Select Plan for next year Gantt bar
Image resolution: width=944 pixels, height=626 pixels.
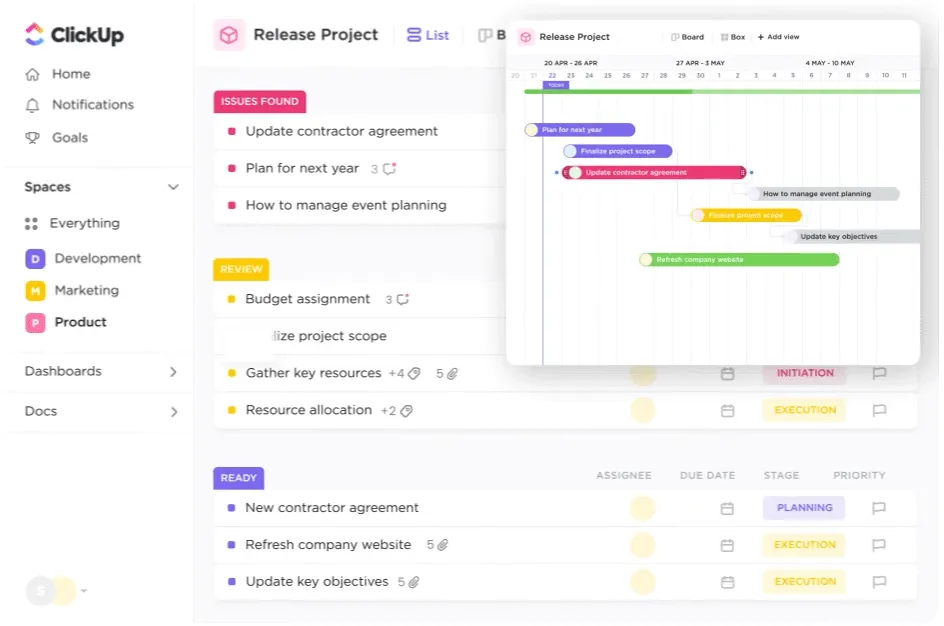point(580,130)
